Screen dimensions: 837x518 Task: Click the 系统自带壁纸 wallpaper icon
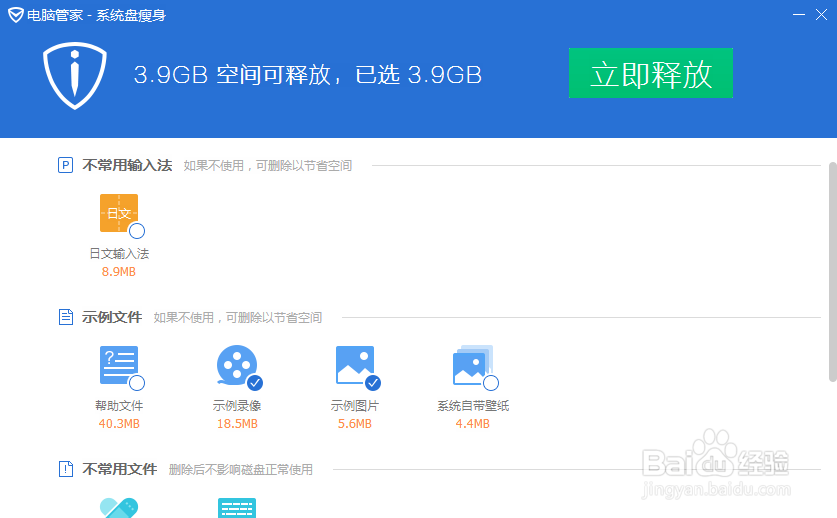point(472,365)
